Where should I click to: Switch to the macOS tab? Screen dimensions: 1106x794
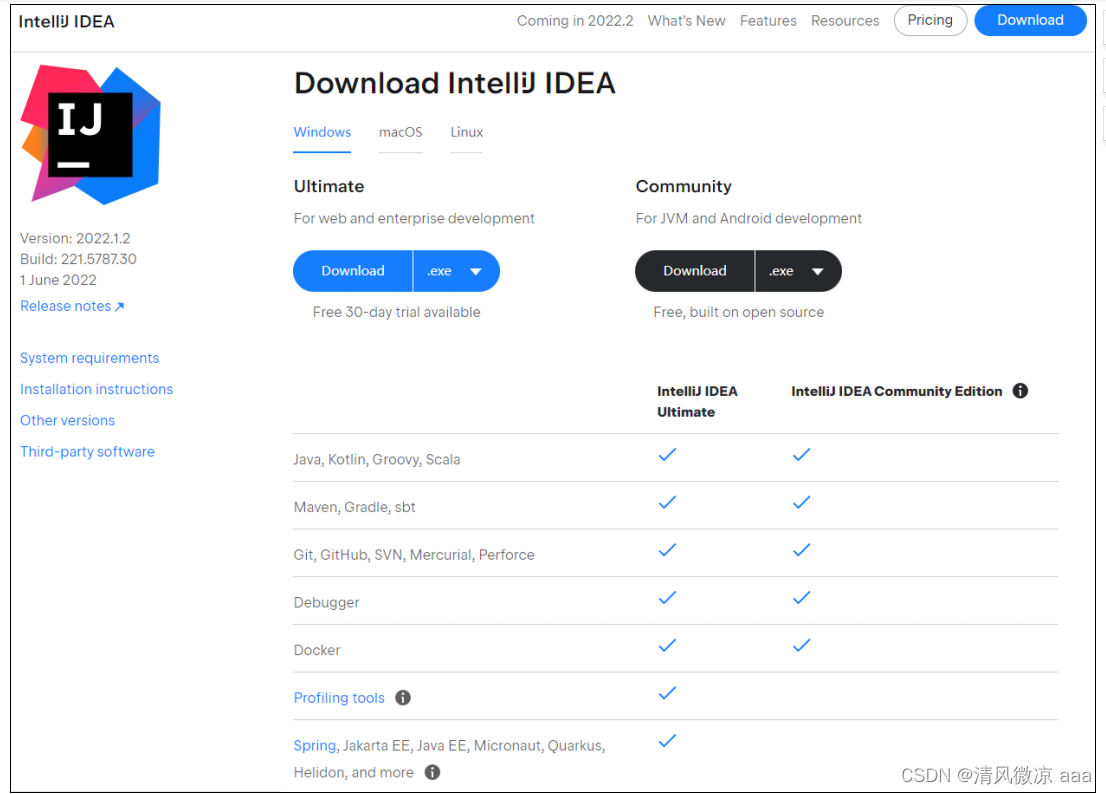(401, 132)
